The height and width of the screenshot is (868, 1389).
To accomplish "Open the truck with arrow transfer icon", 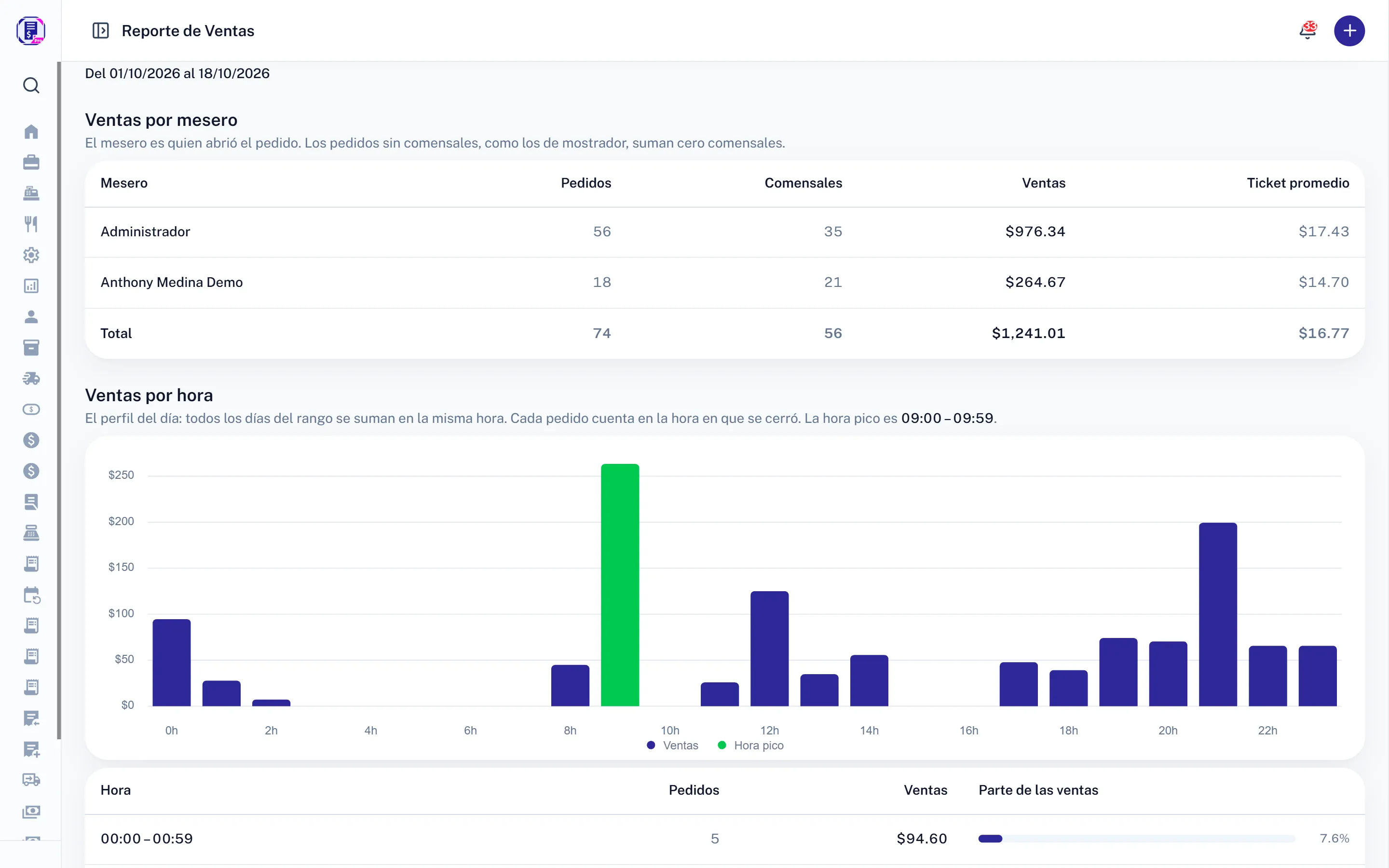I will click(x=31, y=780).
